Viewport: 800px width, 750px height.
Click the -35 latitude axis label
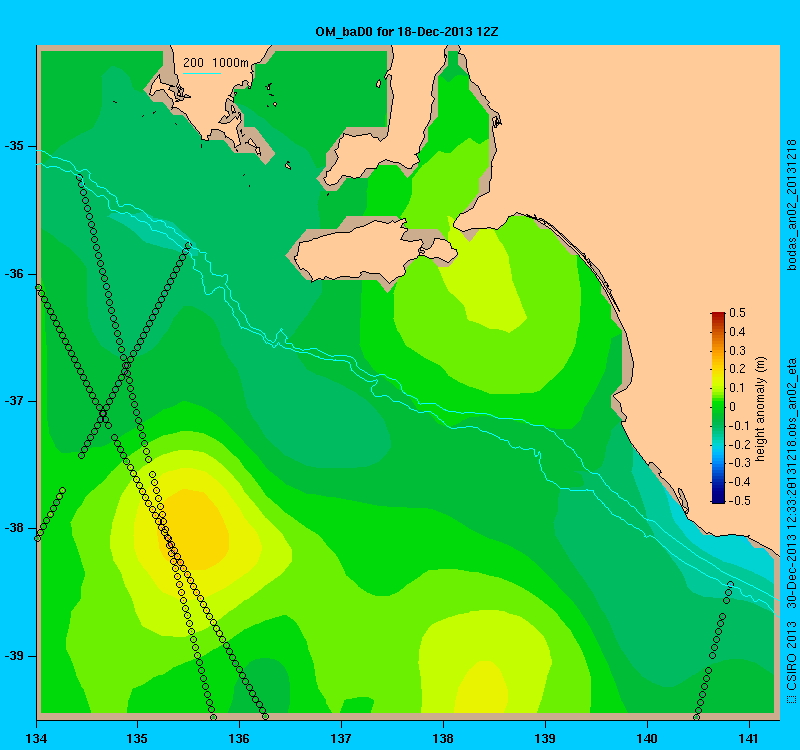(14, 146)
